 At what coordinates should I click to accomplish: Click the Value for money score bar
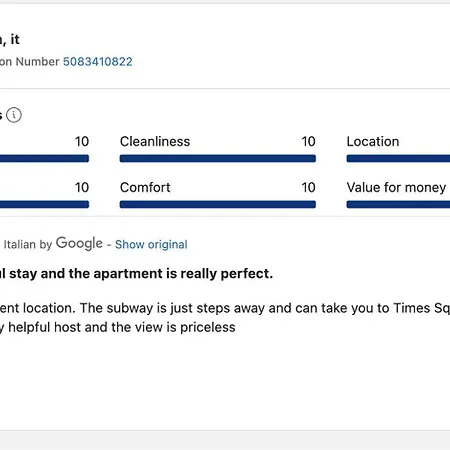pyautogui.click(x=398, y=204)
